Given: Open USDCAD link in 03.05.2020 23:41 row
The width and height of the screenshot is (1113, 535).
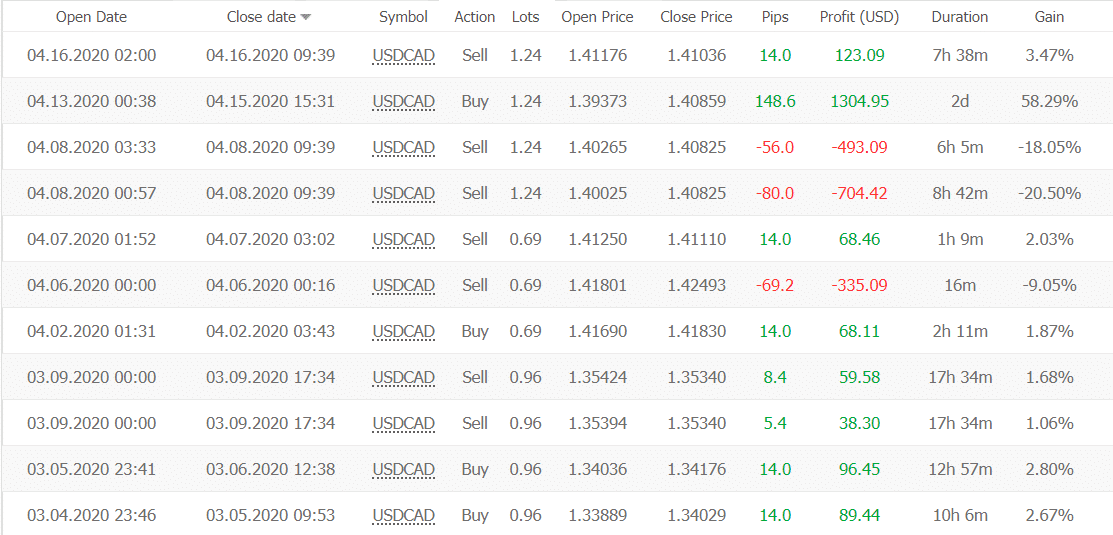Looking at the screenshot, I should [x=403, y=470].
